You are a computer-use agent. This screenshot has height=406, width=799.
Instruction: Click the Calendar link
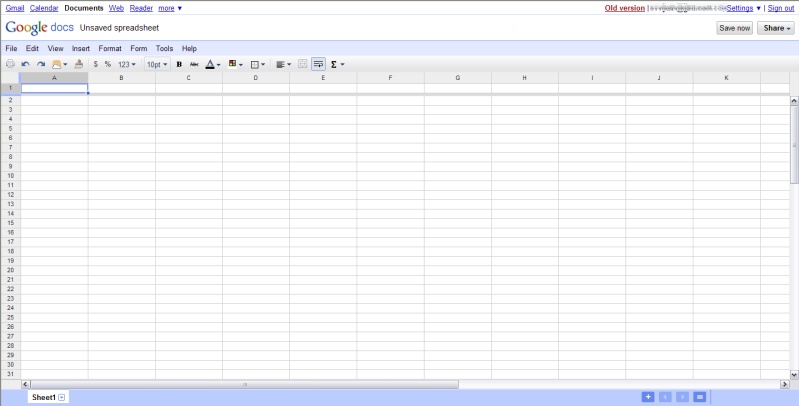click(44, 8)
